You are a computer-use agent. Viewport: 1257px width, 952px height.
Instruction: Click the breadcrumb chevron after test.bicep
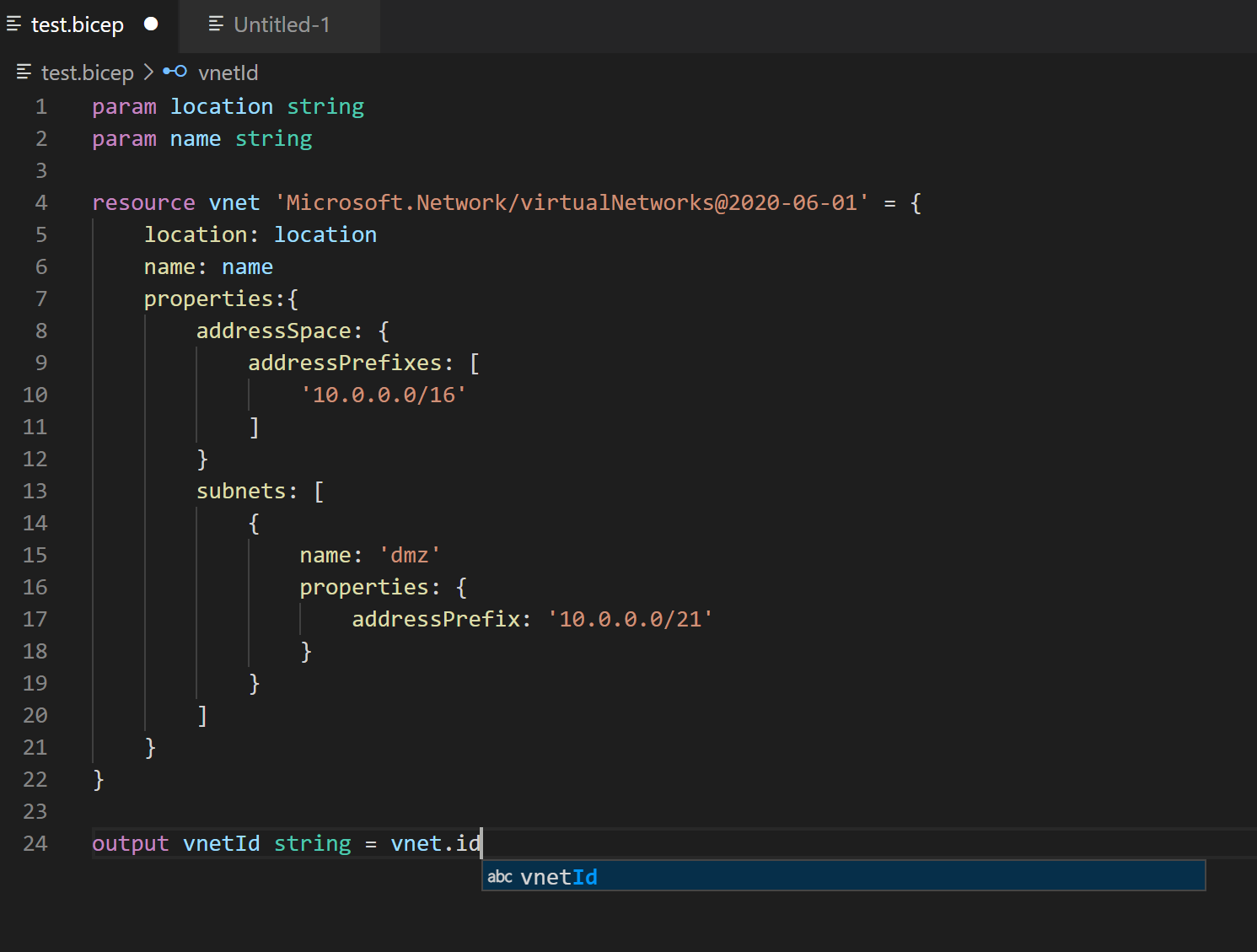point(148,73)
